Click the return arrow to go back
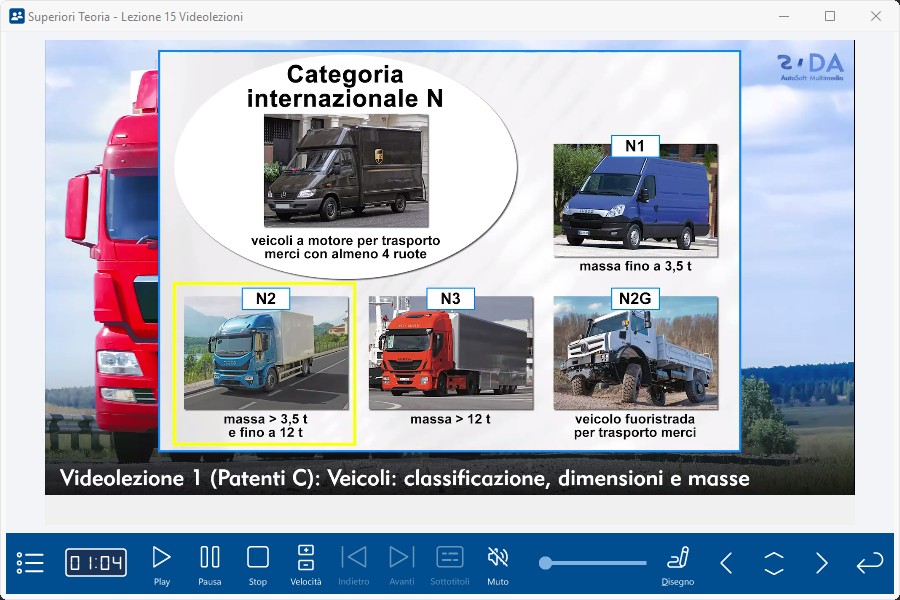This screenshot has width=900, height=600. tap(869, 563)
